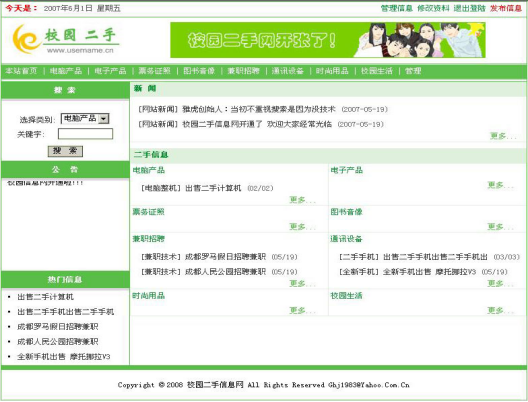This screenshot has width=528, height=402.
Task: Open listing 成都罗马假日招聘兼职 in 兼职招聘
Action: pos(225,257)
